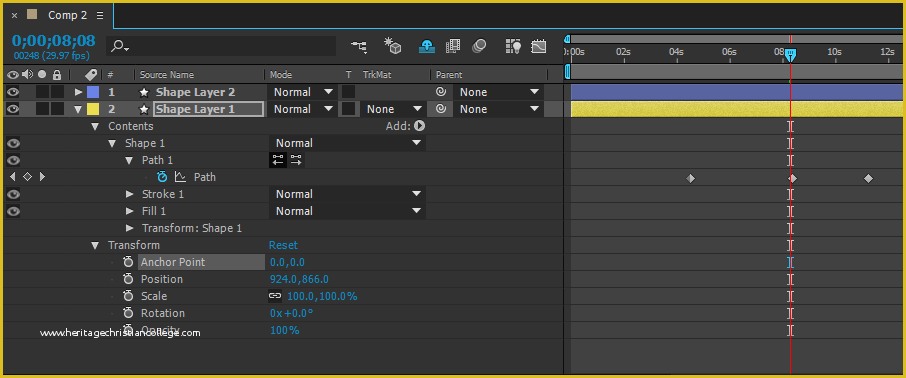Hide Shape Layer 2 with eye icon
The image size is (906, 378).
[13, 92]
